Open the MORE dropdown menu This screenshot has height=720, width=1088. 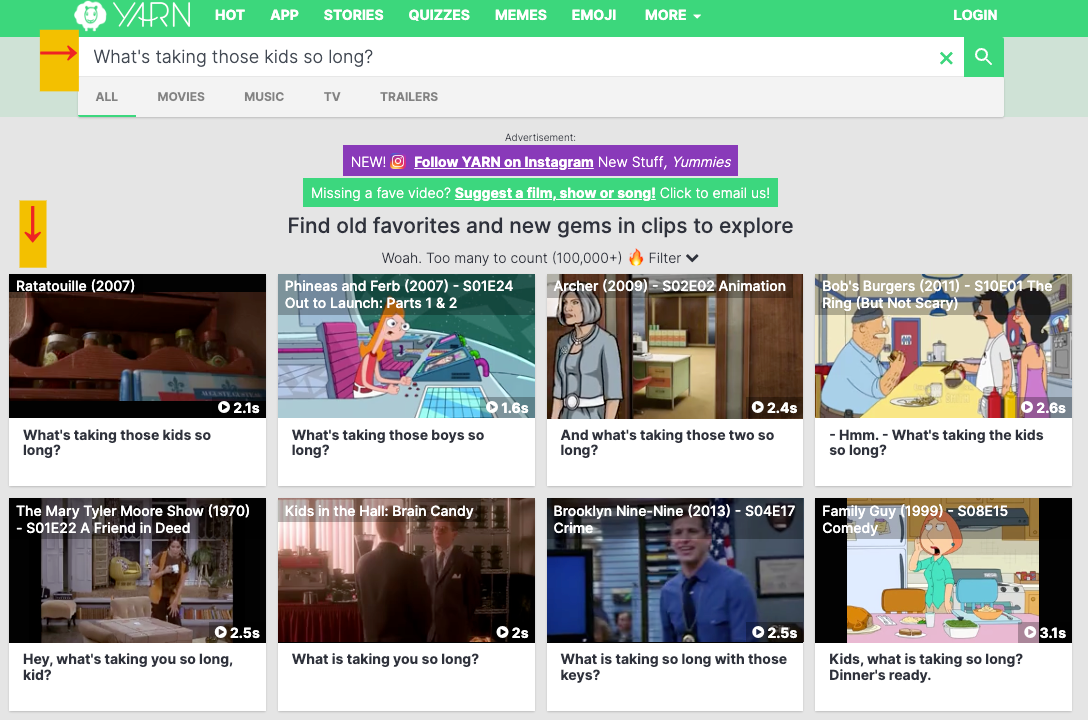pyautogui.click(x=672, y=15)
